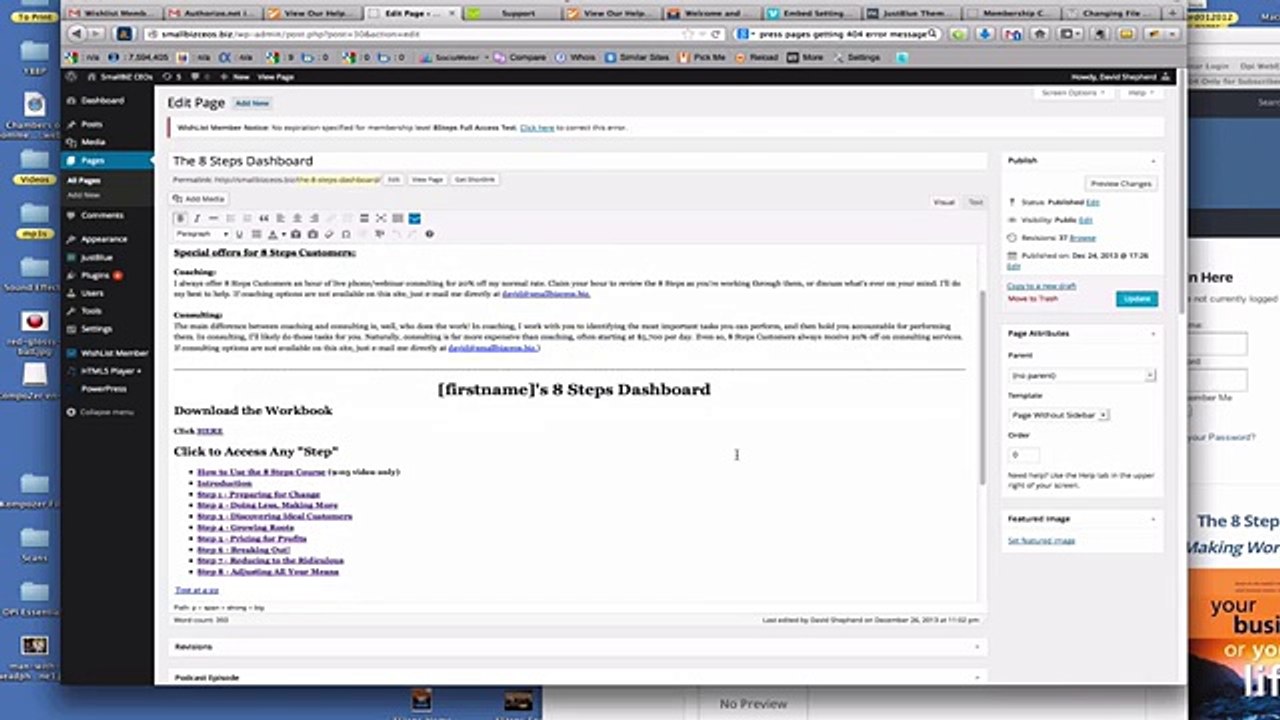Expand the Screen Options panel
This screenshot has width=1280, height=720.
point(1073,93)
